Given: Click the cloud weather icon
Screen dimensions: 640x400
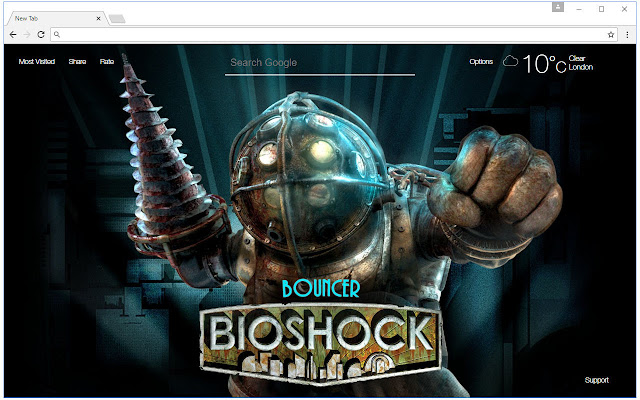Looking at the screenshot, I should pyautogui.click(x=510, y=61).
